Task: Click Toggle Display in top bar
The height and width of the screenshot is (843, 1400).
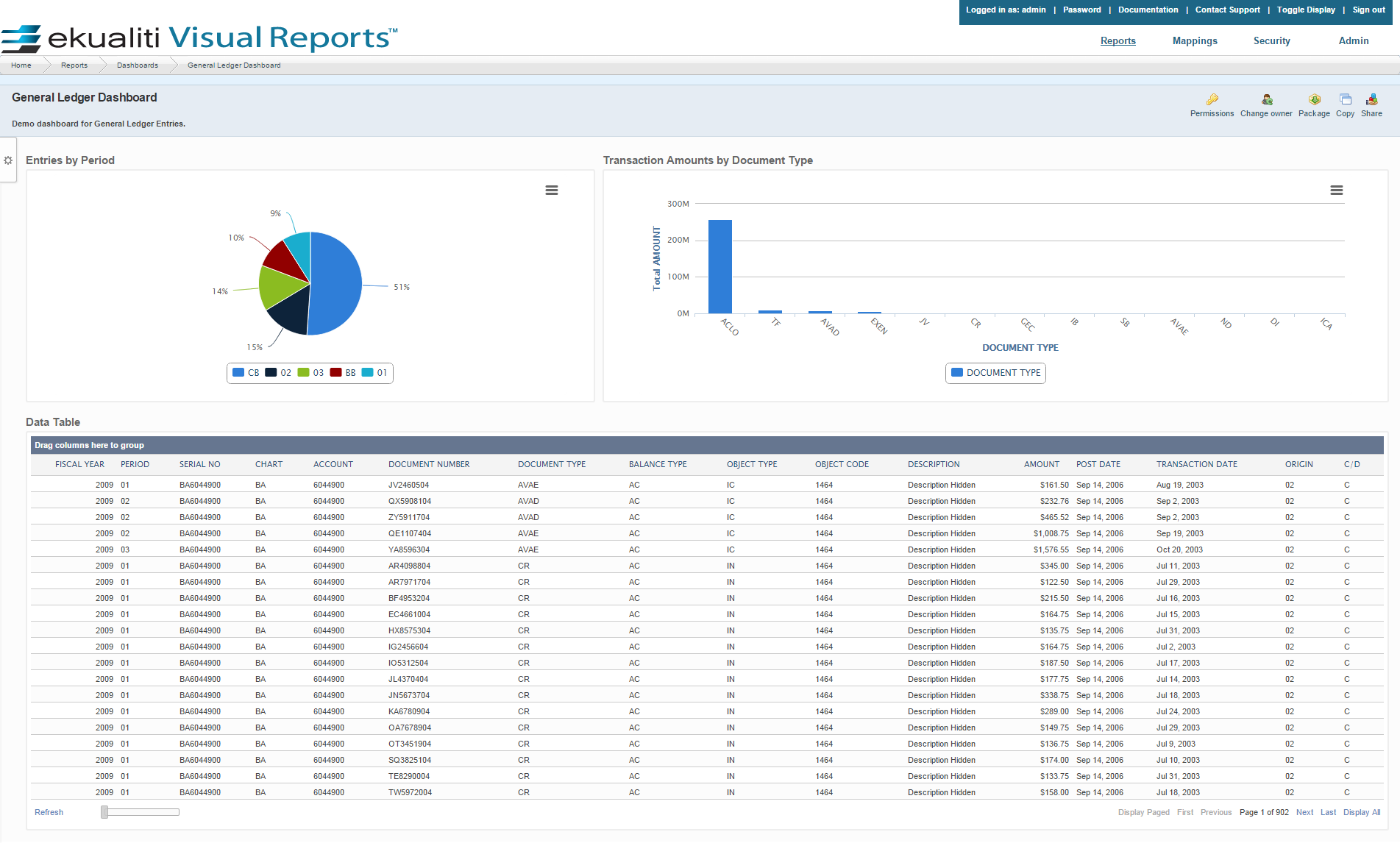Action: pyautogui.click(x=1305, y=10)
